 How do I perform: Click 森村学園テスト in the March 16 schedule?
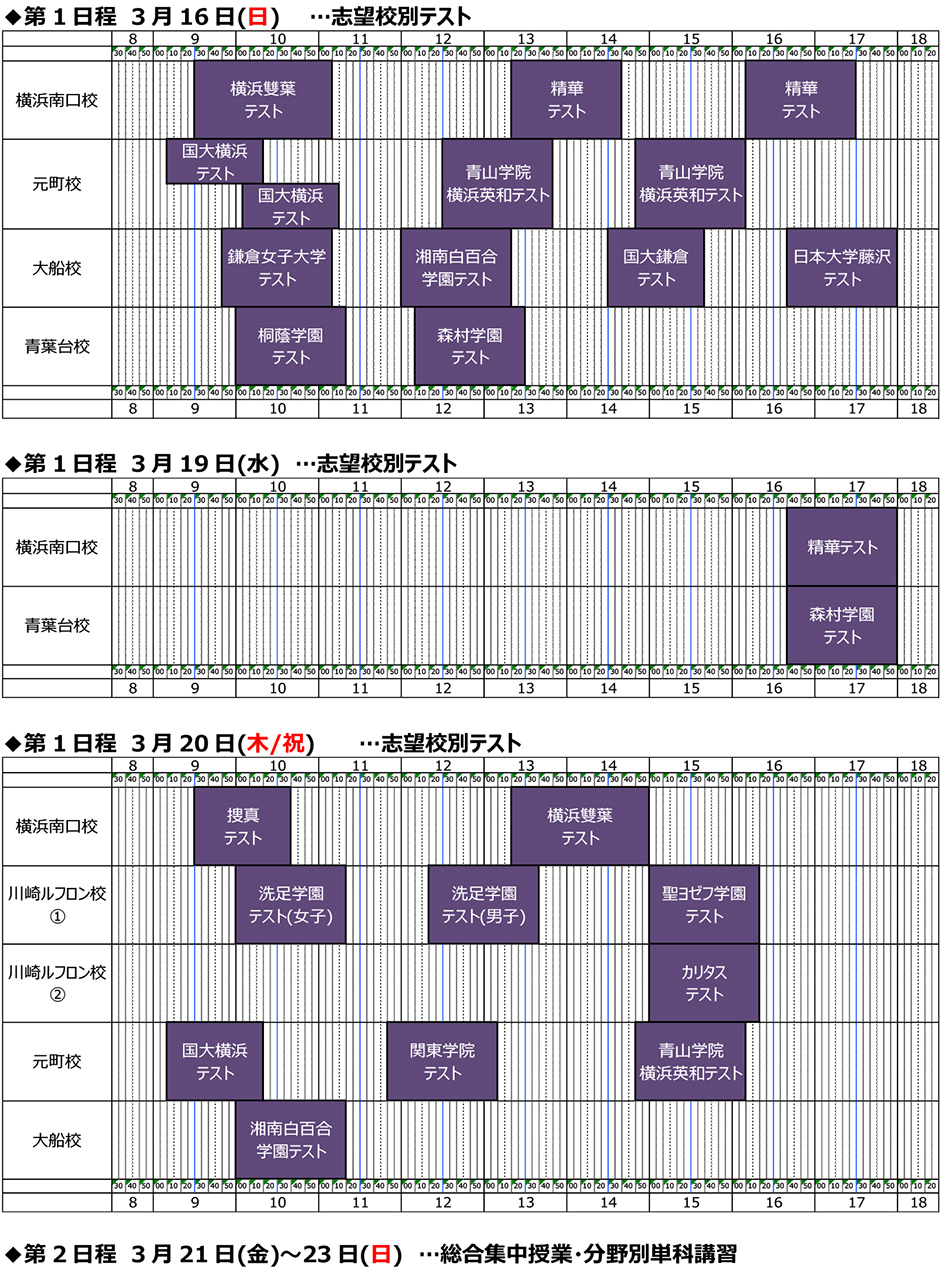click(x=470, y=346)
